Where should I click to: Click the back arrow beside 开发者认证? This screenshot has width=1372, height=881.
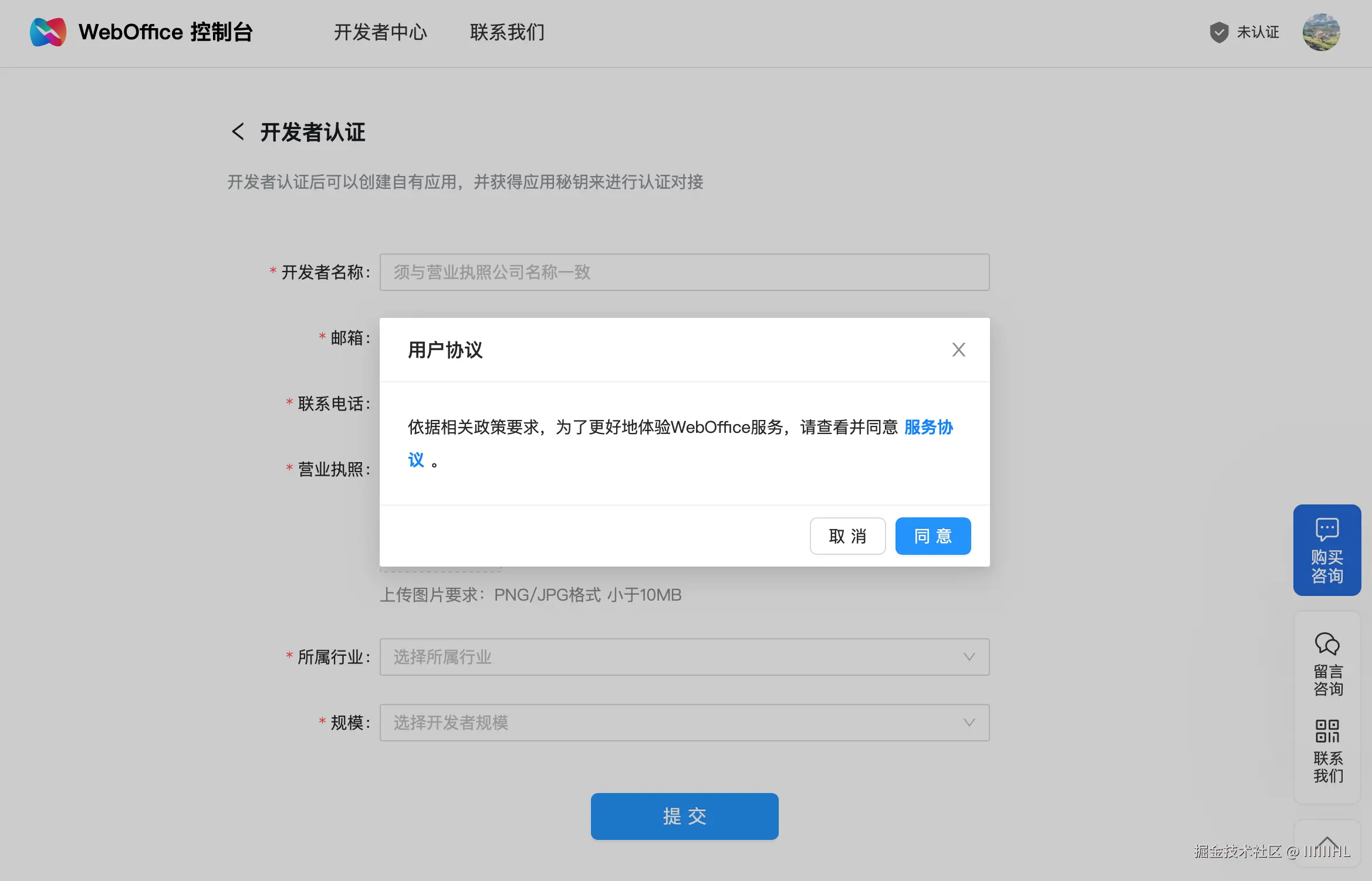coord(238,131)
